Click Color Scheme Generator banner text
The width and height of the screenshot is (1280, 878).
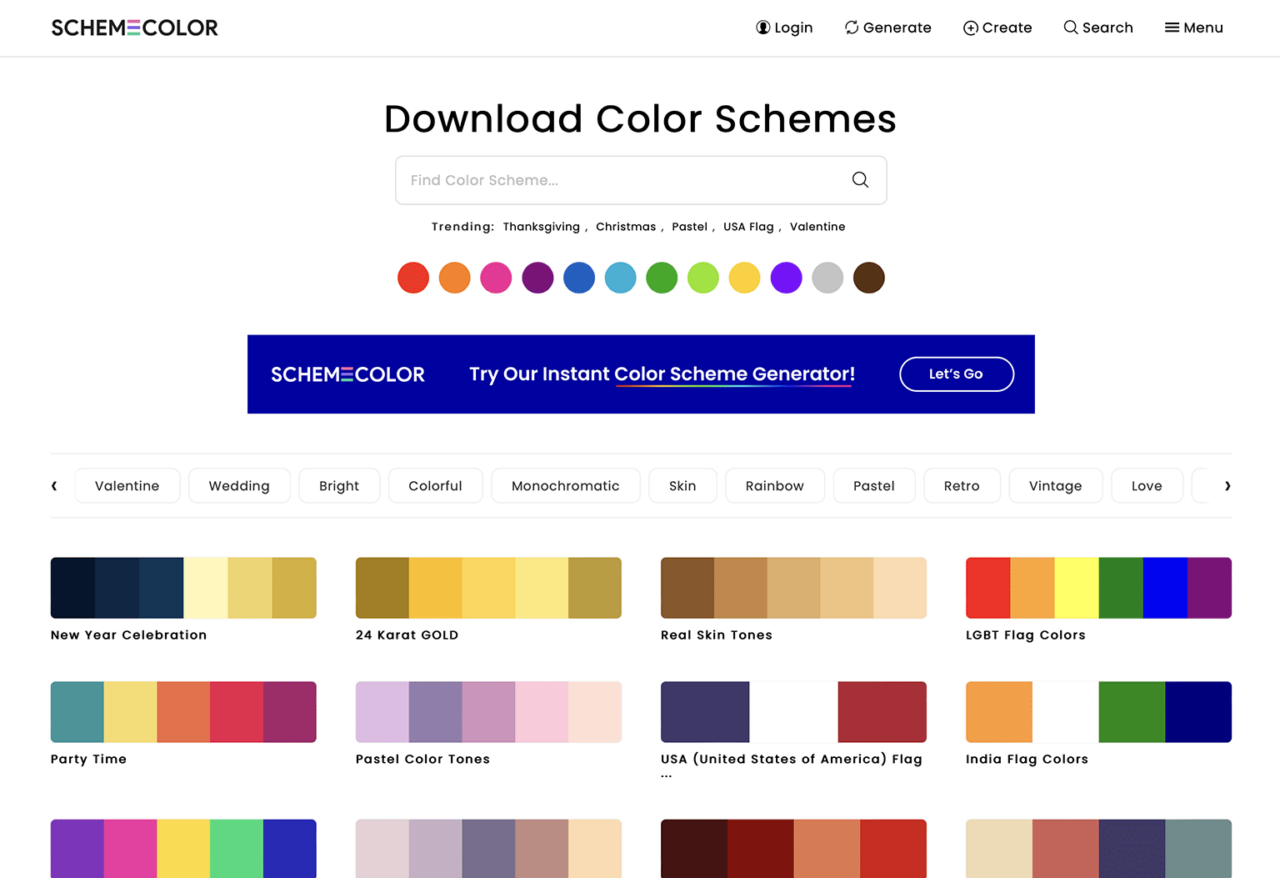click(x=735, y=374)
